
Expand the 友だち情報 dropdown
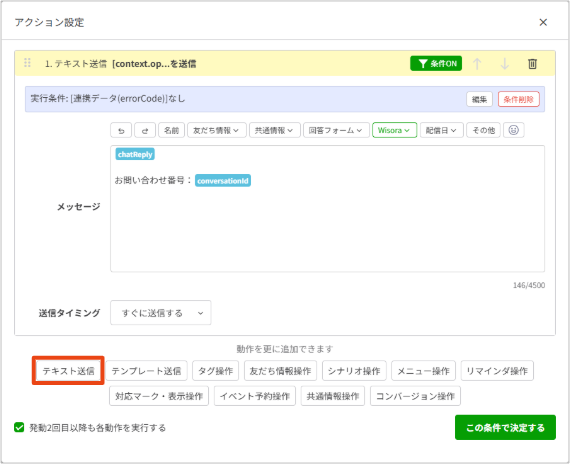217,130
